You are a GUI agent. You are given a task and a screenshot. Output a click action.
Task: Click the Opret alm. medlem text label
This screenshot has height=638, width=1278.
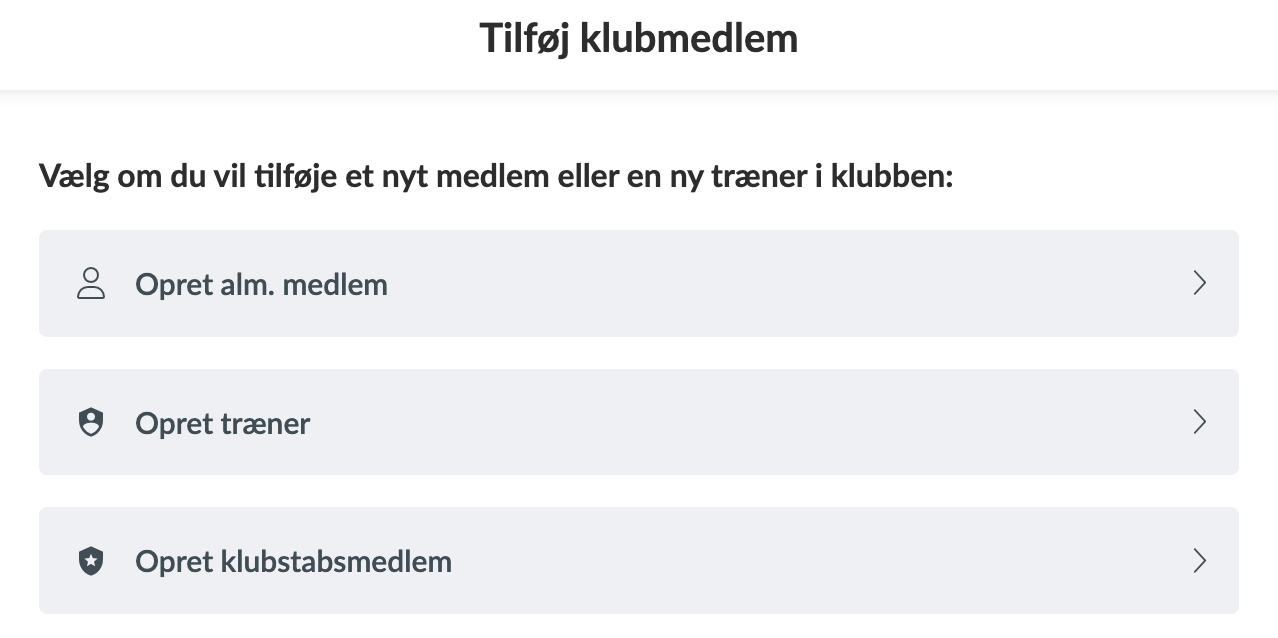tap(261, 285)
